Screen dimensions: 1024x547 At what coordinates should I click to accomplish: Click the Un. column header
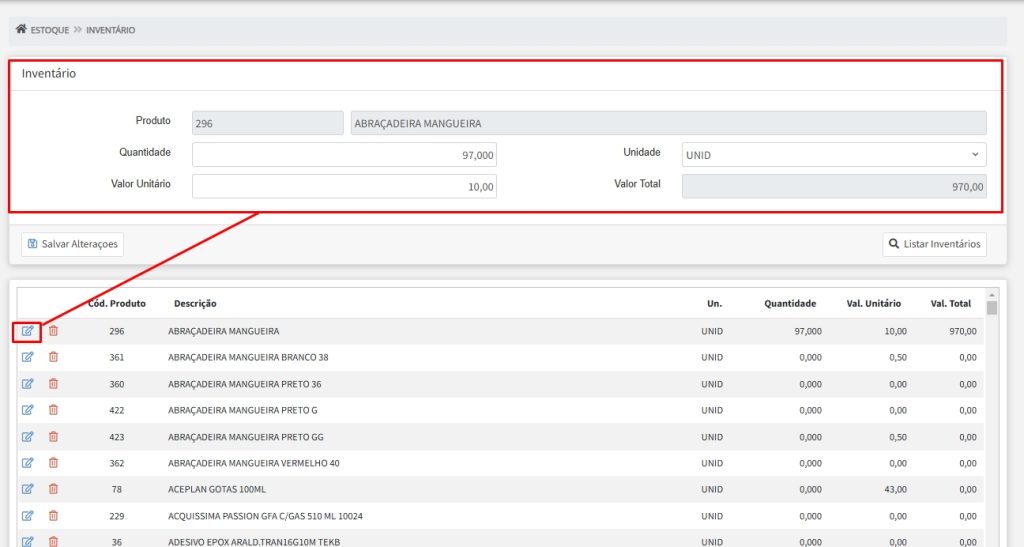(714, 304)
